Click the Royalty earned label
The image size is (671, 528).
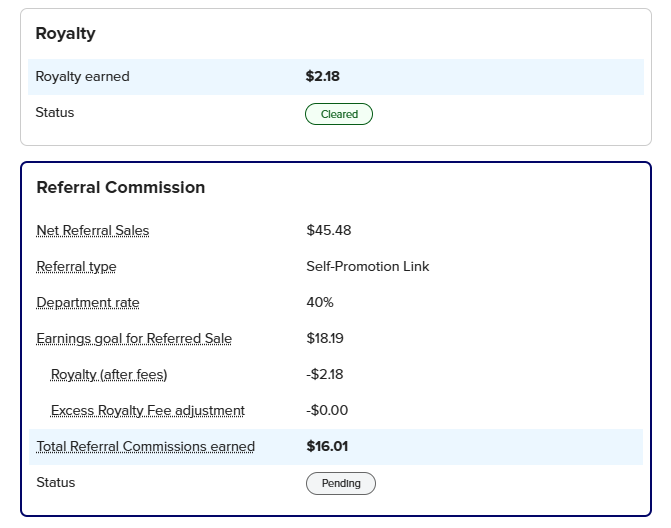82,77
